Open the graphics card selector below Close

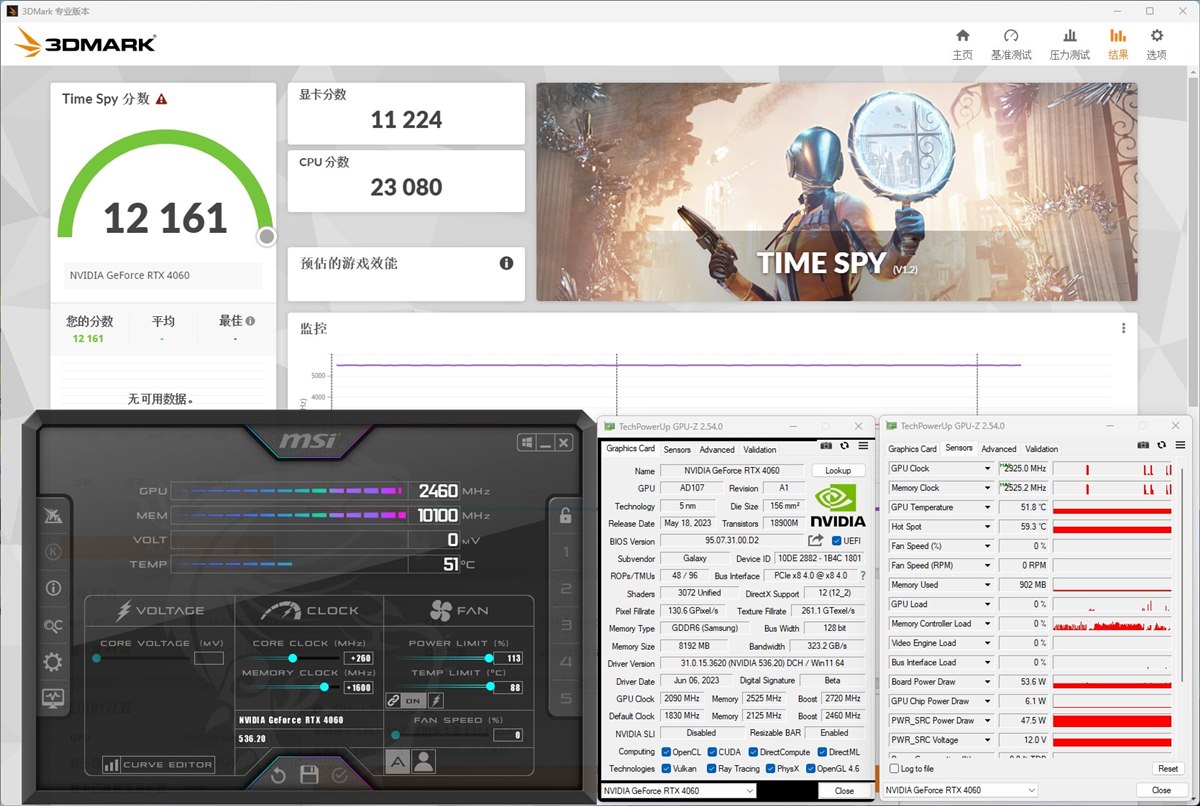coord(676,790)
